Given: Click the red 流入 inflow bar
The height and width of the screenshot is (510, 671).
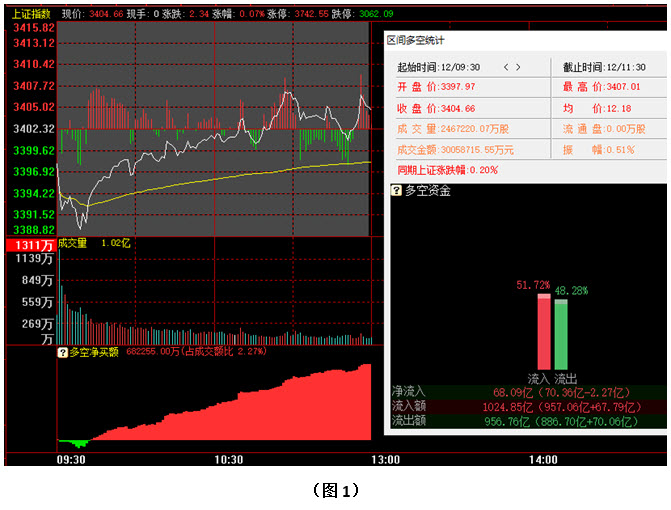Looking at the screenshot, I should [x=544, y=332].
